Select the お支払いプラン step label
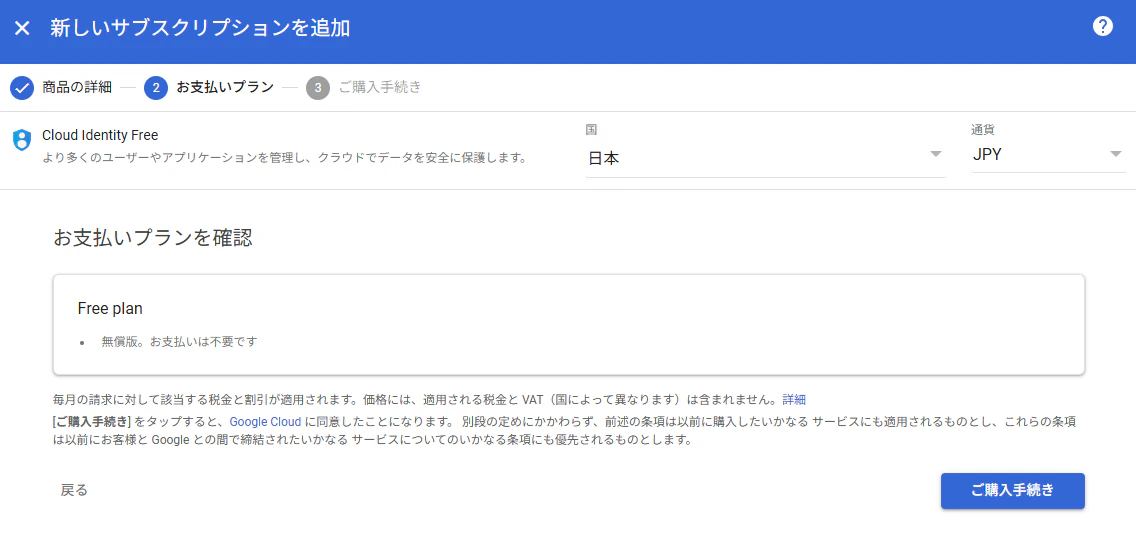Image resolution: width=1136 pixels, height=534 pixels. pyautogui.click(x=225, y=88)
